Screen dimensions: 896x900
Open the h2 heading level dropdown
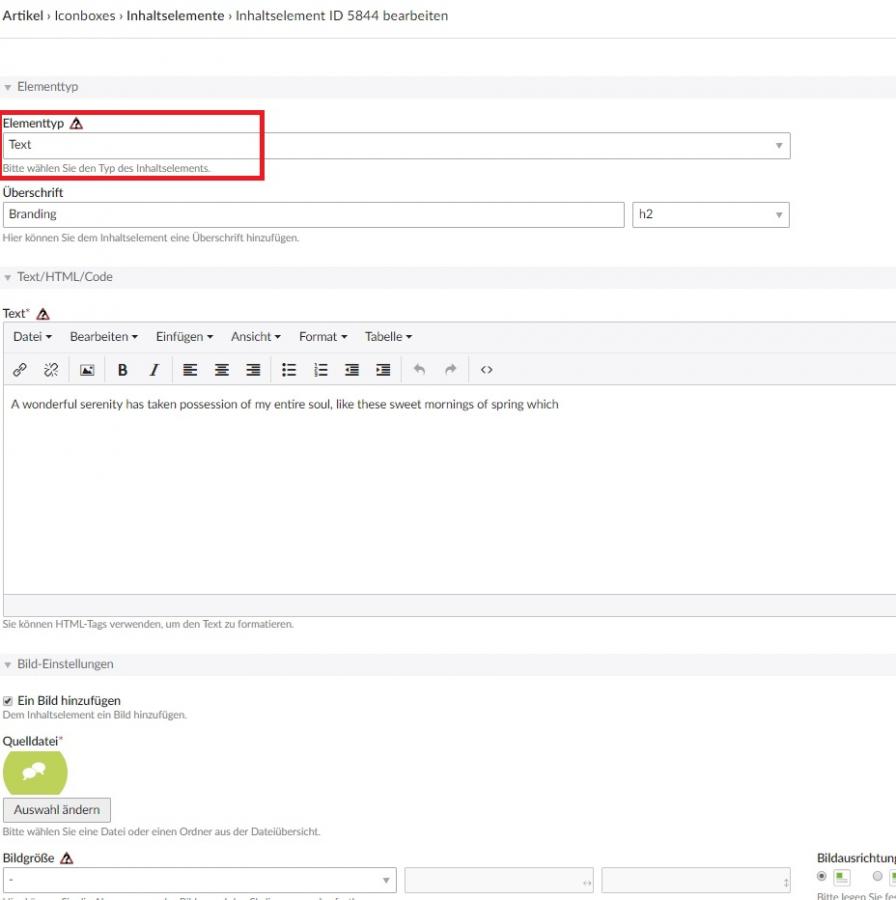(710, 215)
